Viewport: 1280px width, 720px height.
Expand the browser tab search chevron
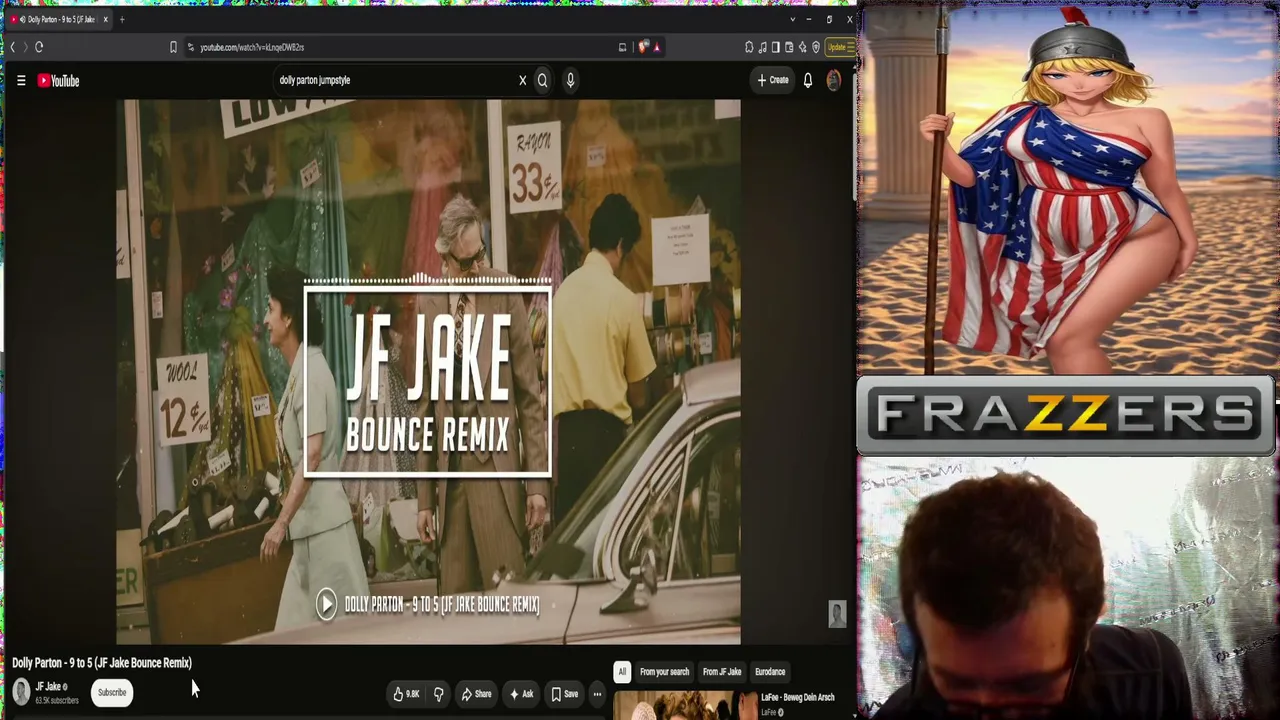point(793,19)
